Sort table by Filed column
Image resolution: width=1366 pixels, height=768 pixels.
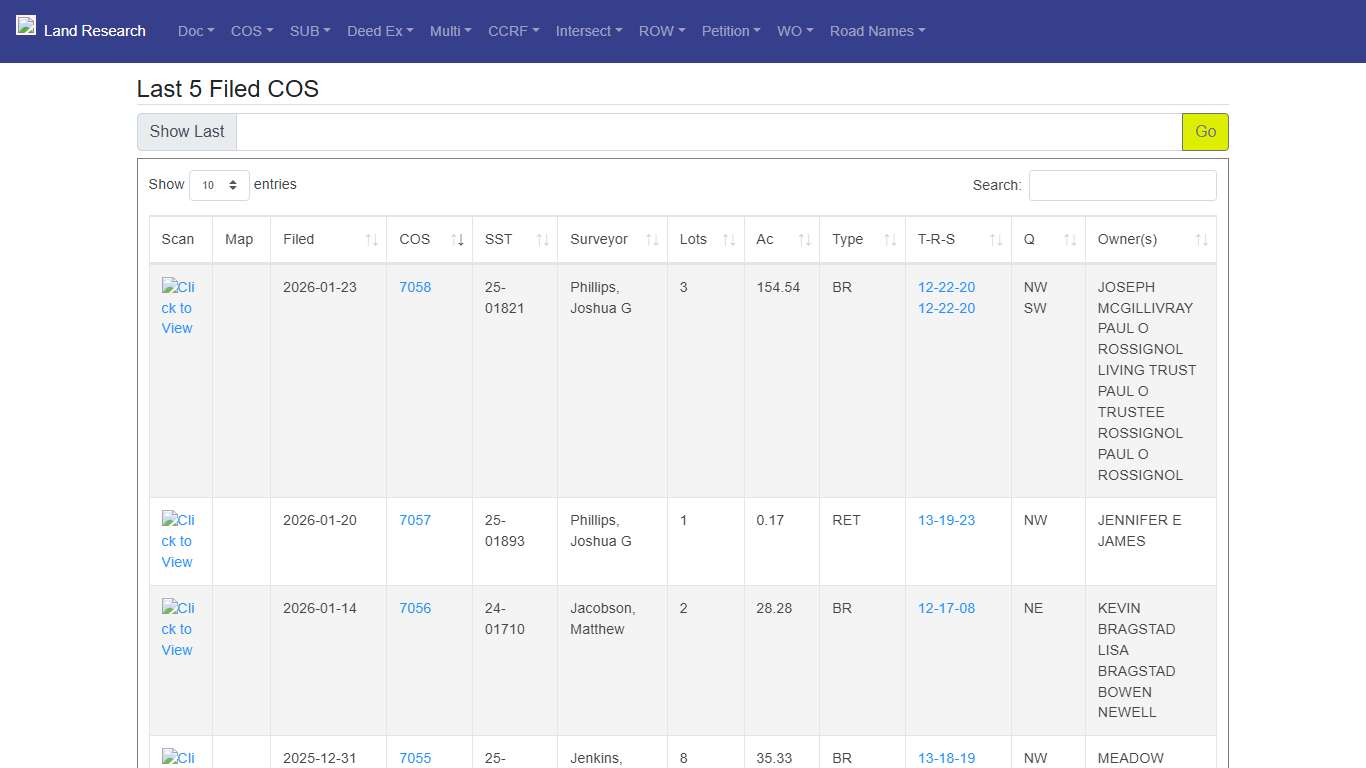tap(327, 240)
